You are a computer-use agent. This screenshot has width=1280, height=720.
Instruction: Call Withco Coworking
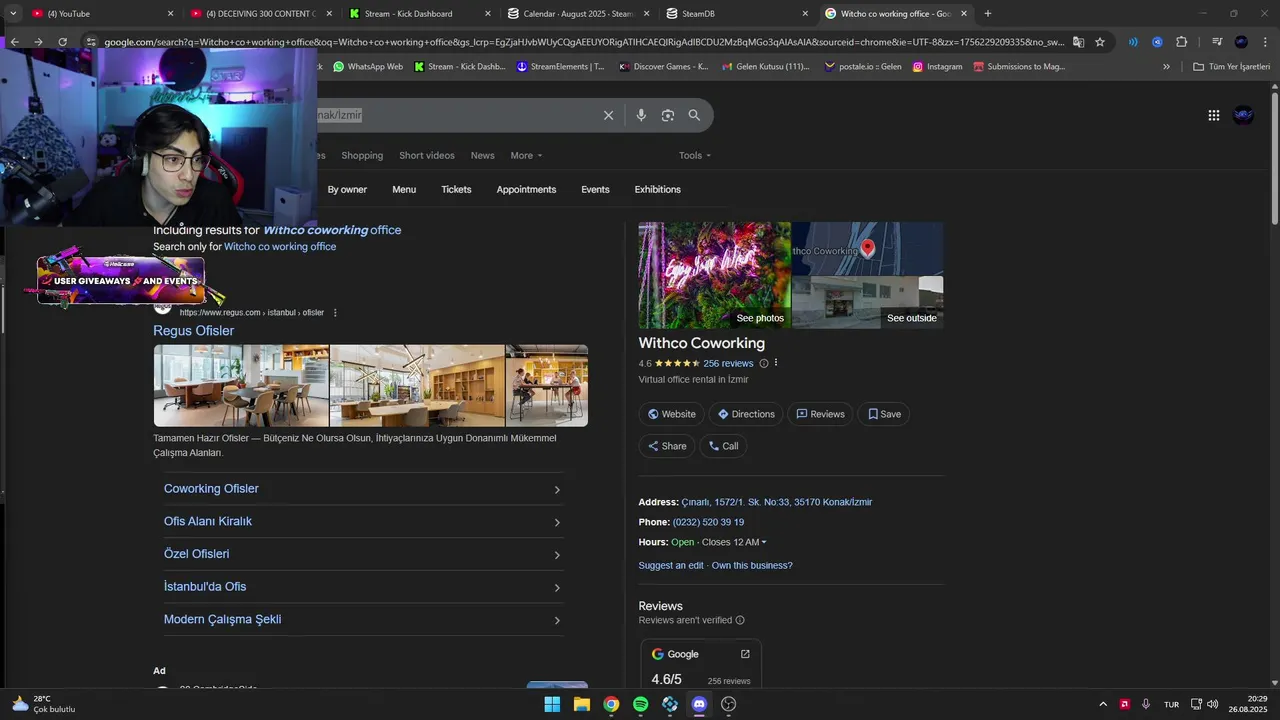[x=723, y=446]
